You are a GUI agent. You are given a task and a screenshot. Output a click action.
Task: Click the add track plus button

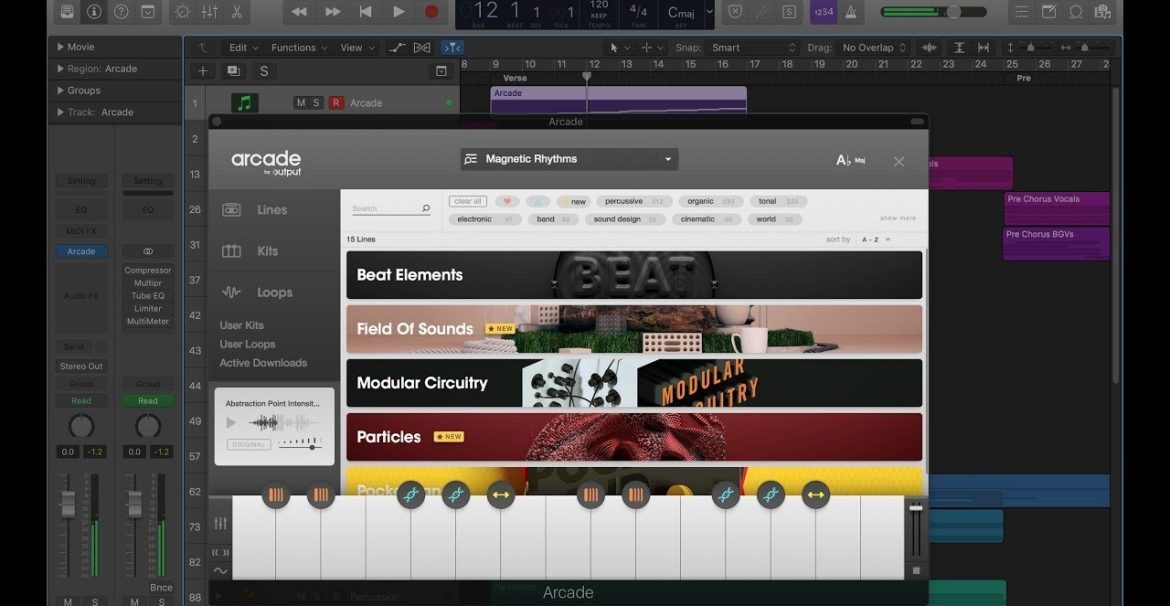pos(202,71)
